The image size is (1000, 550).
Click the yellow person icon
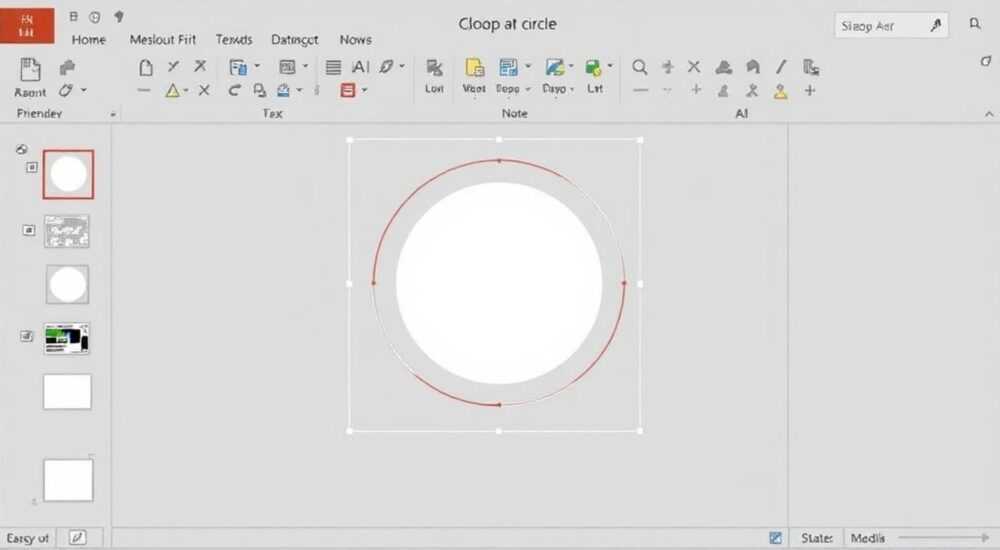point(781,91)
